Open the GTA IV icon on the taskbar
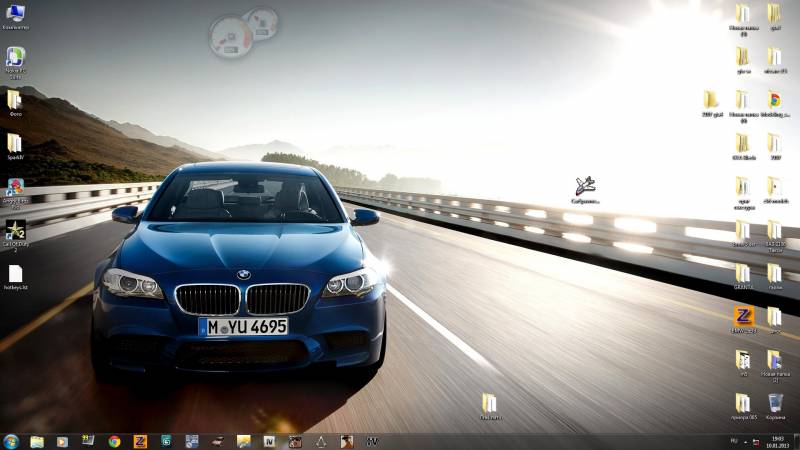This screenshot has height=450, width=800. click(x=269, y=441)
